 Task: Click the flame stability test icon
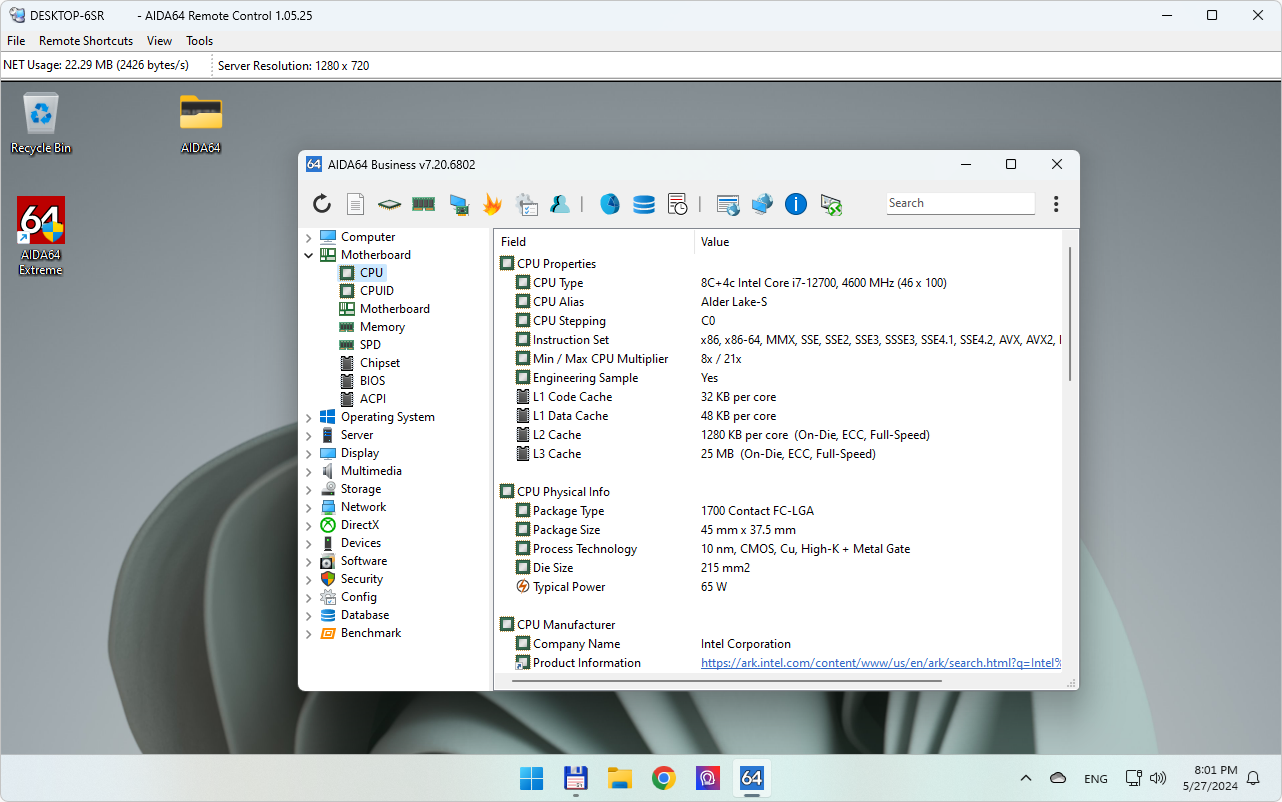492,204
